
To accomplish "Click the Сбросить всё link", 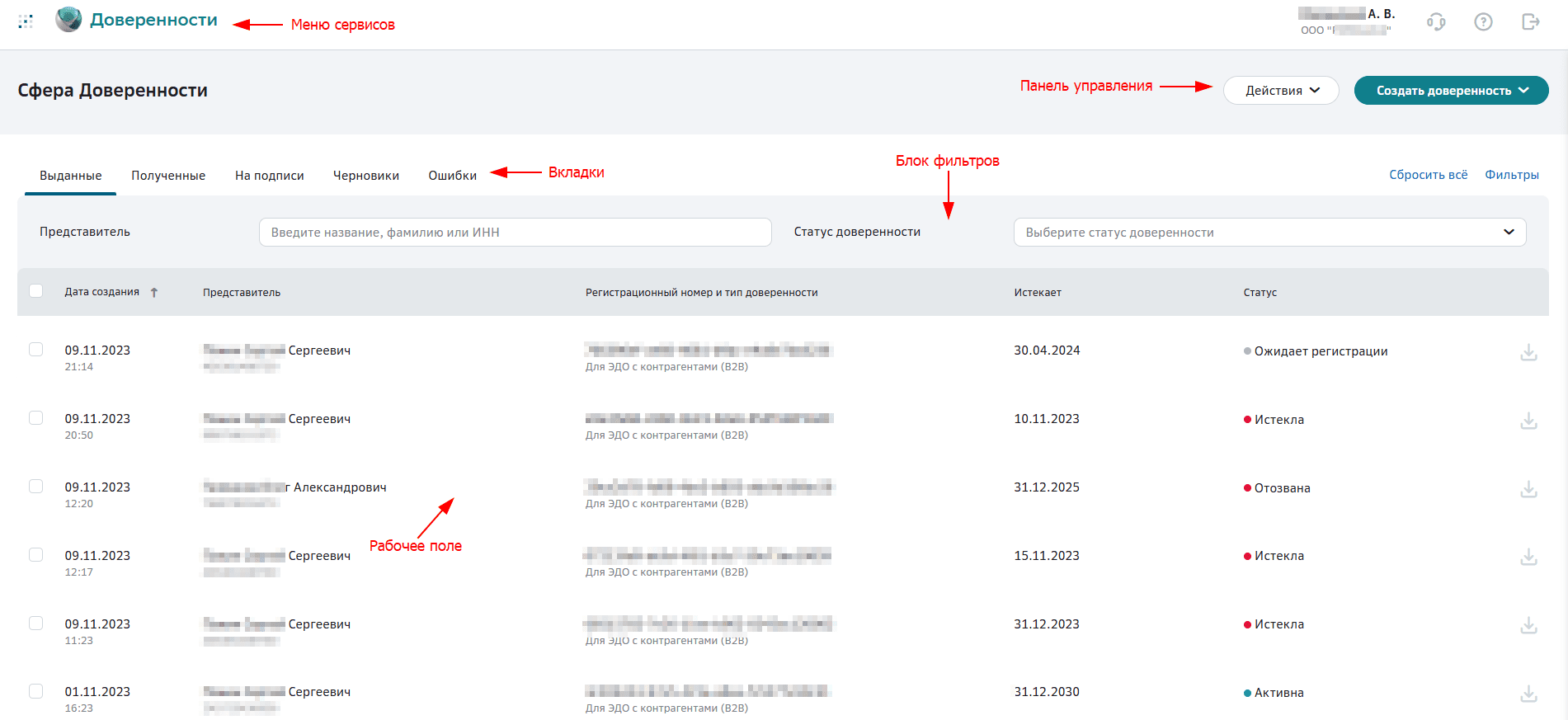I will click(1428, 175).
